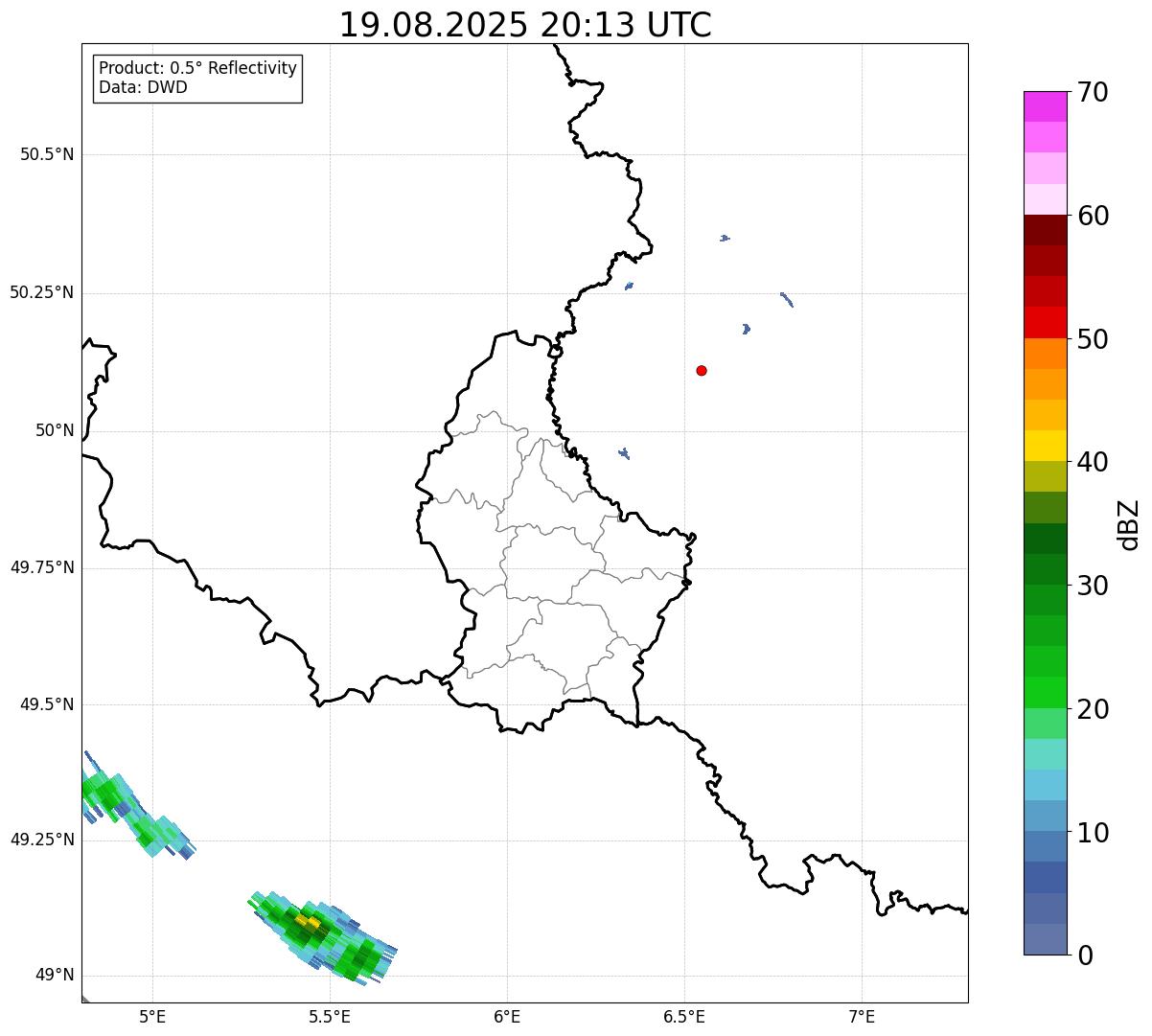This screenshot has height=1036, width=1152.
Task: Click the colorbar tick label 0
Action: (x=1085, y=955)
